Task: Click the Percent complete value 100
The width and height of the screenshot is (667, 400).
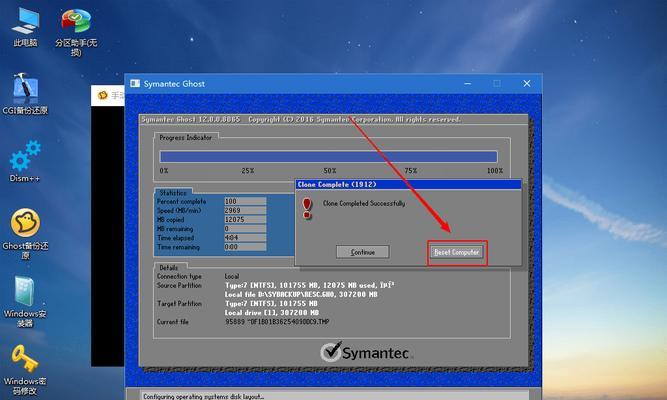Action: pos(245,201)
